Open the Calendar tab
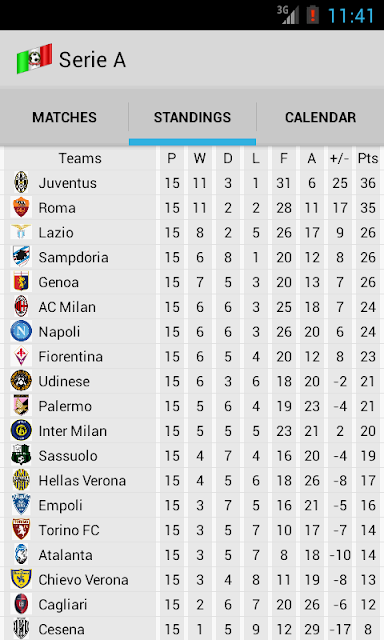 pyautogui.click(x=320, y=118)
